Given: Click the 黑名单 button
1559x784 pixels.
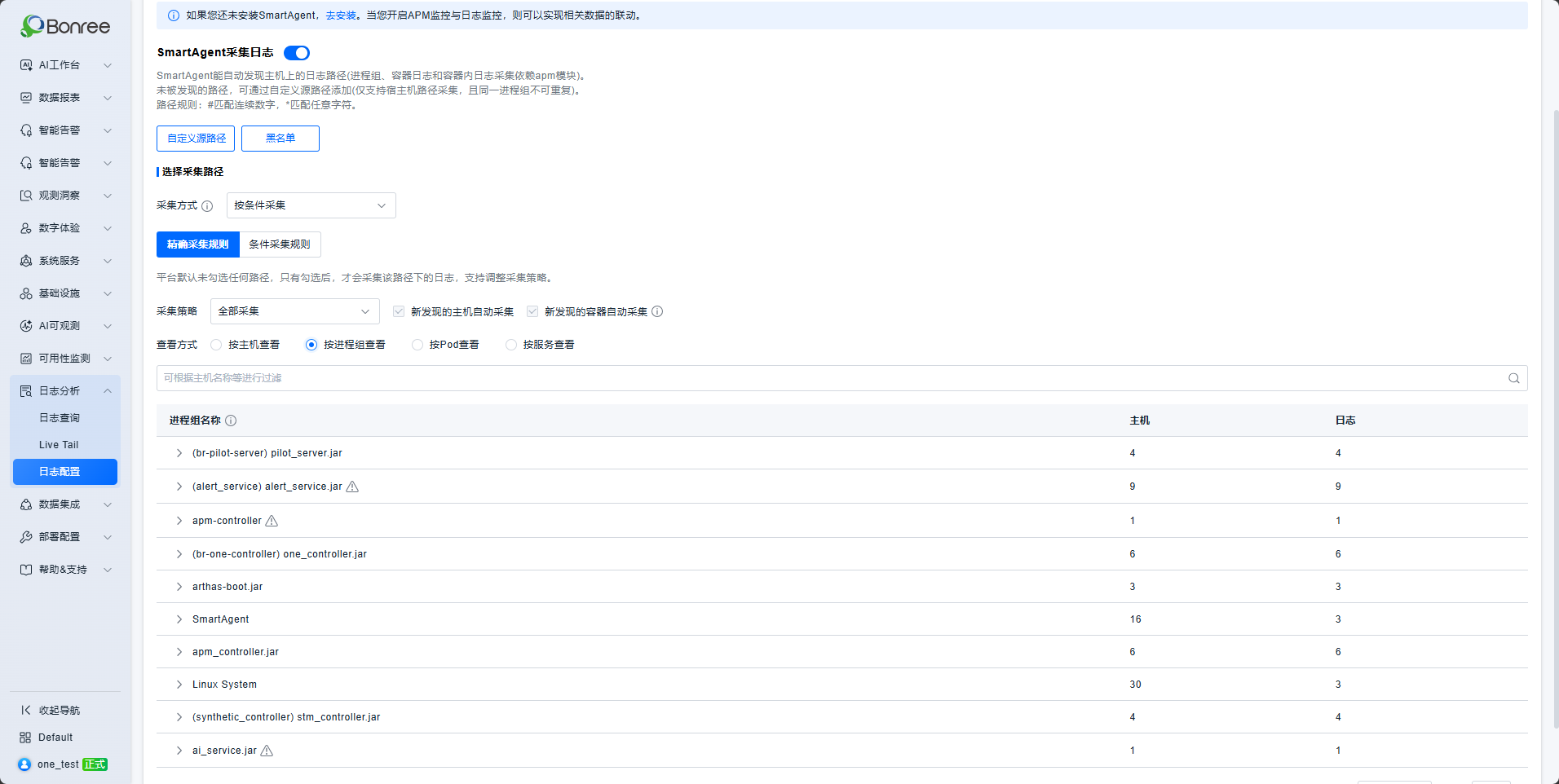Looking at the screenshot, I should (x=280, y=139).
